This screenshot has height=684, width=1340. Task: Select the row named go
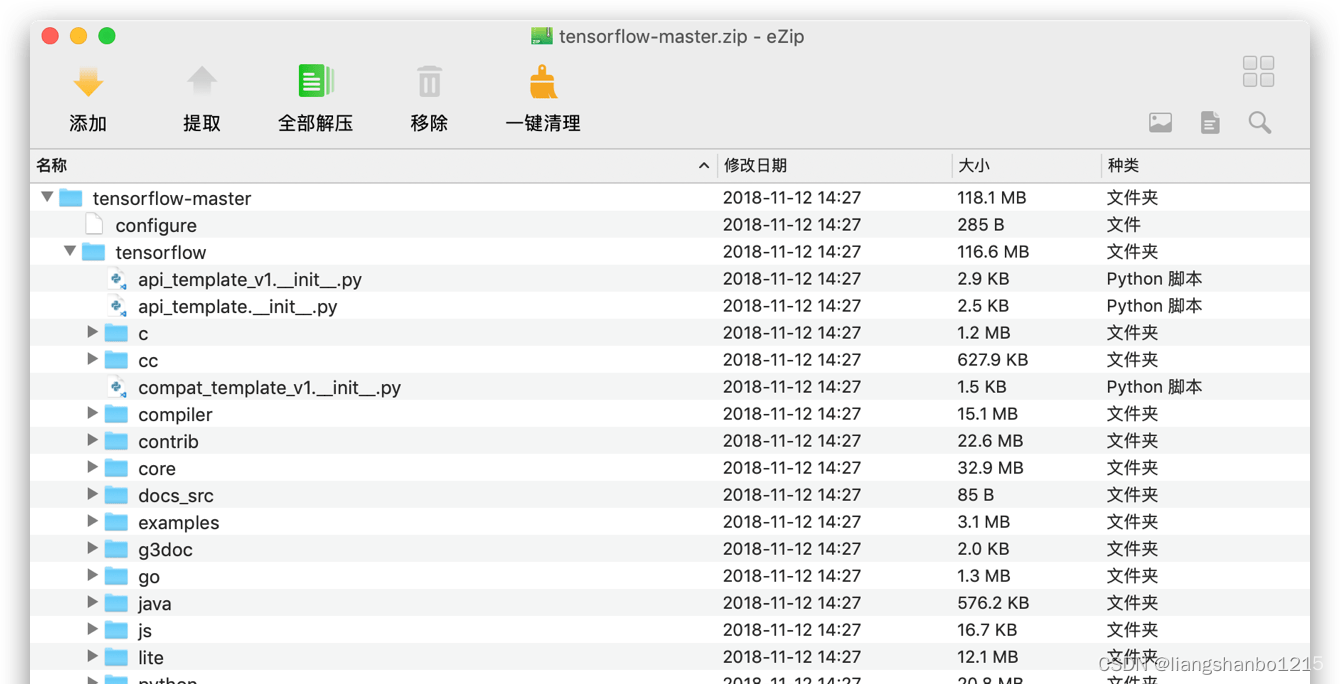click(x=670, y=576)
